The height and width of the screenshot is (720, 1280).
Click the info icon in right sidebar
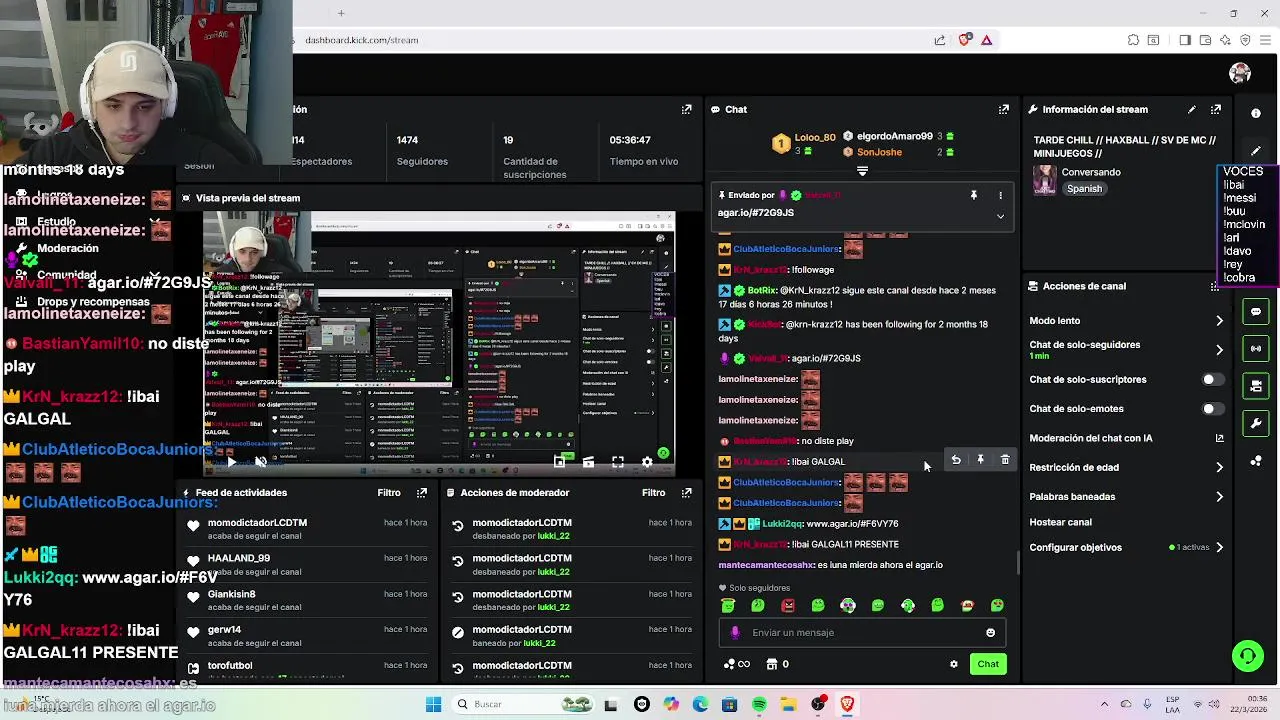pos(1256,113)
